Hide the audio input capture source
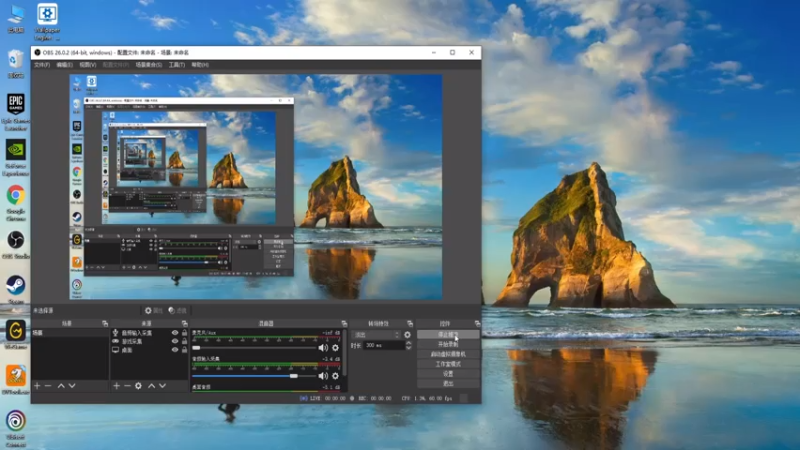 175,333
